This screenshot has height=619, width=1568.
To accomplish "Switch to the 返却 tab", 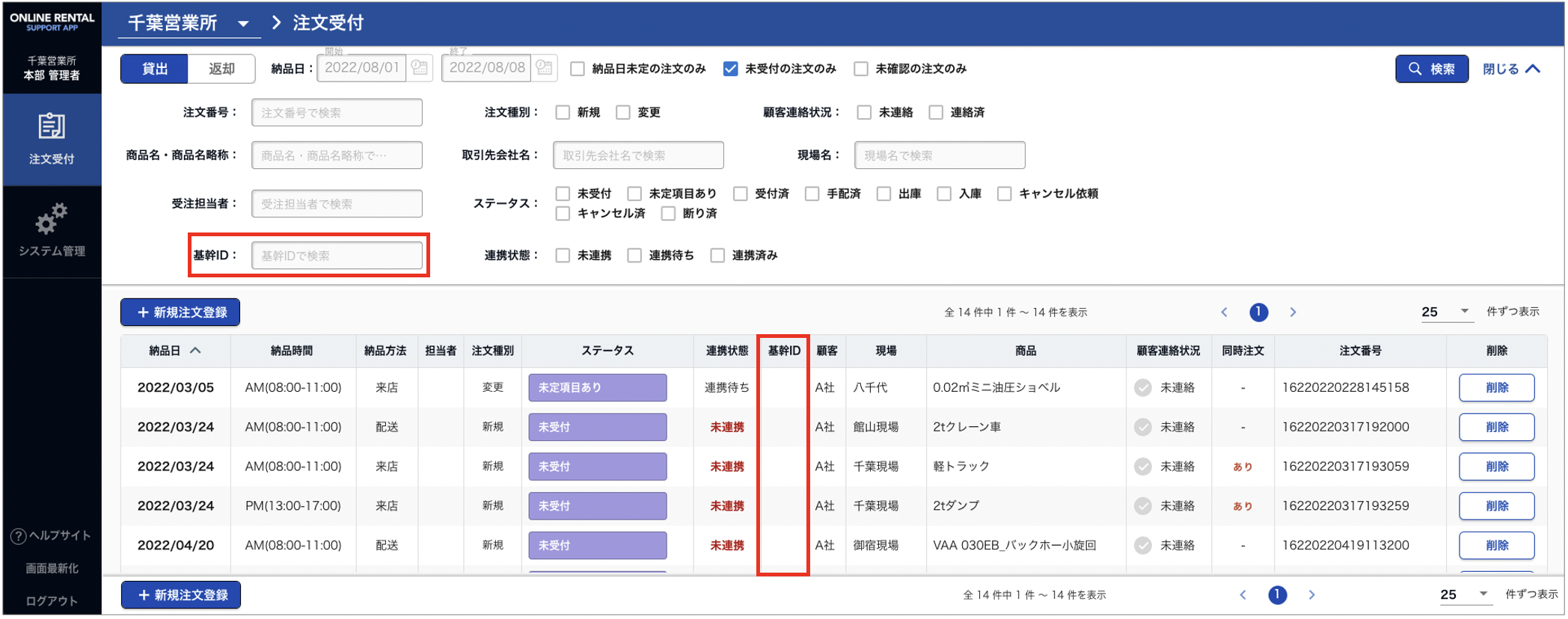I will (221, 69).
